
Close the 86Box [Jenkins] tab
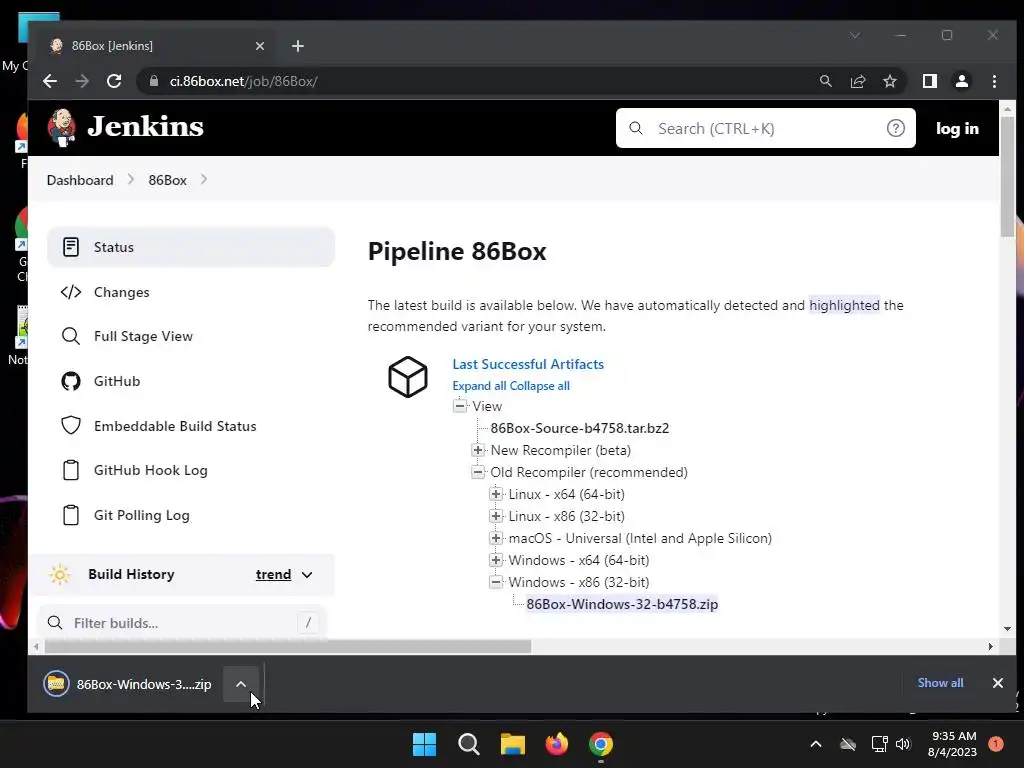260,46
